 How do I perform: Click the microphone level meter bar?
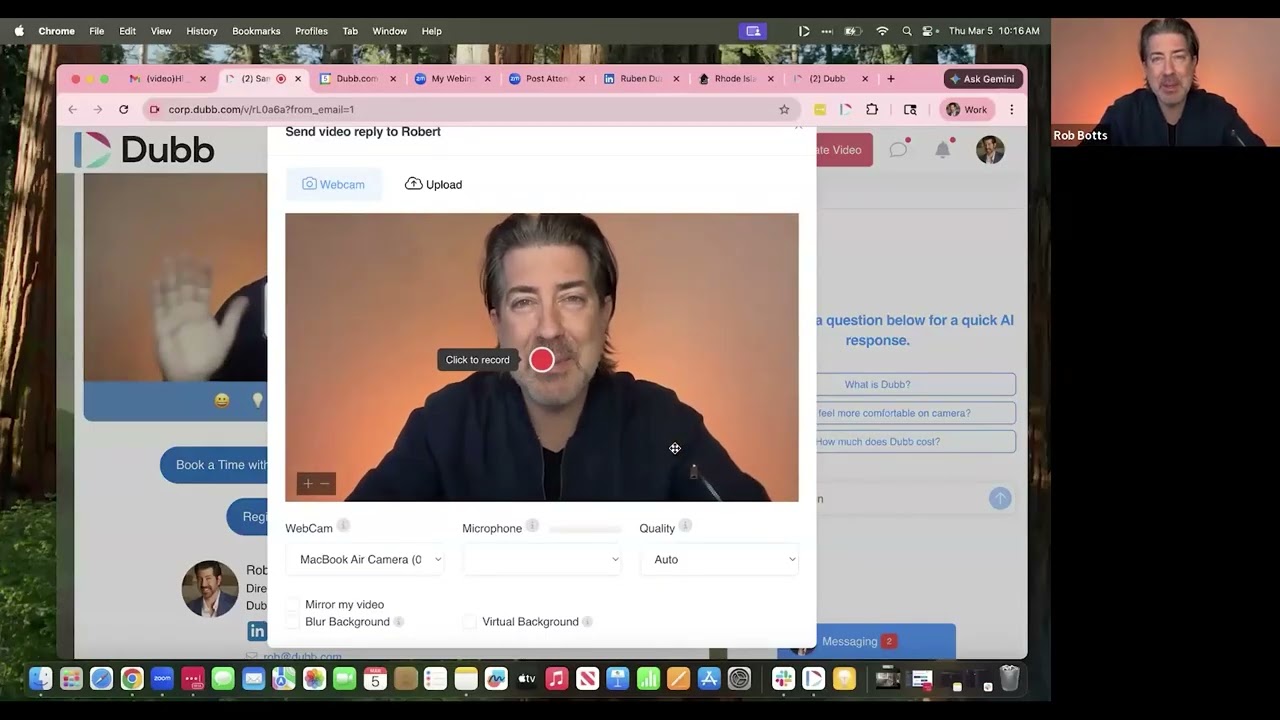click(585, 529)
